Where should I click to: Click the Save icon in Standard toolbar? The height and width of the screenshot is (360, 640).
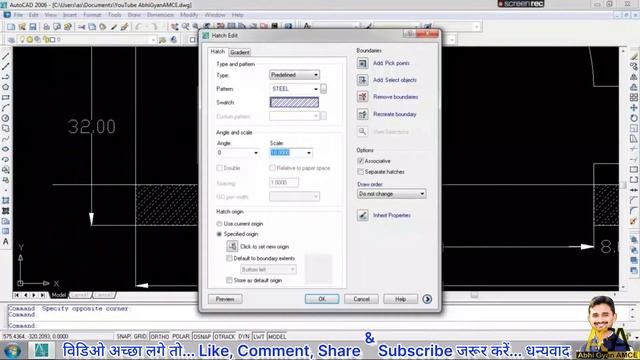pos(33,27)
